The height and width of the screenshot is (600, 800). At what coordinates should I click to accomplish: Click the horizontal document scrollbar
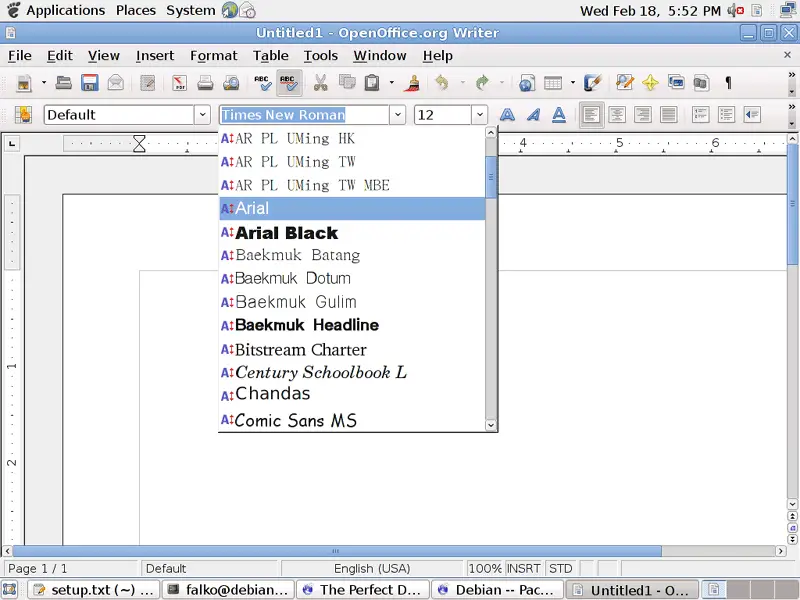tap(337, 551)
